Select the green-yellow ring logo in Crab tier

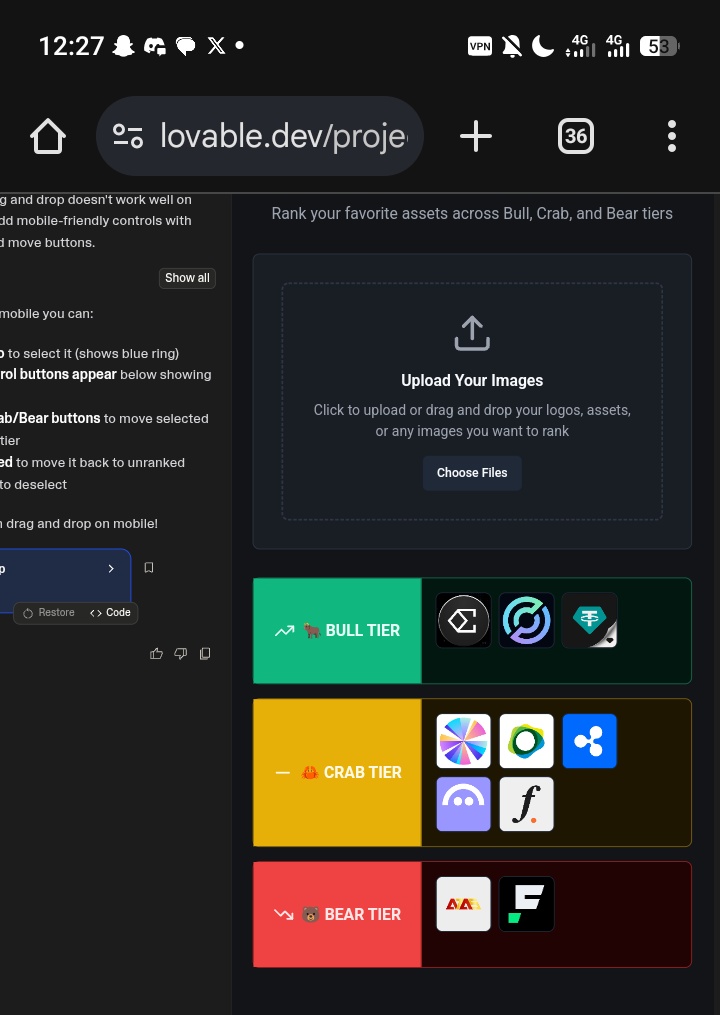point(526,741)
